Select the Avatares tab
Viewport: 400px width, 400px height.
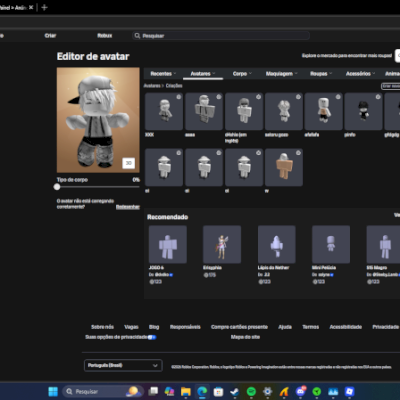(x=203, y=74)
